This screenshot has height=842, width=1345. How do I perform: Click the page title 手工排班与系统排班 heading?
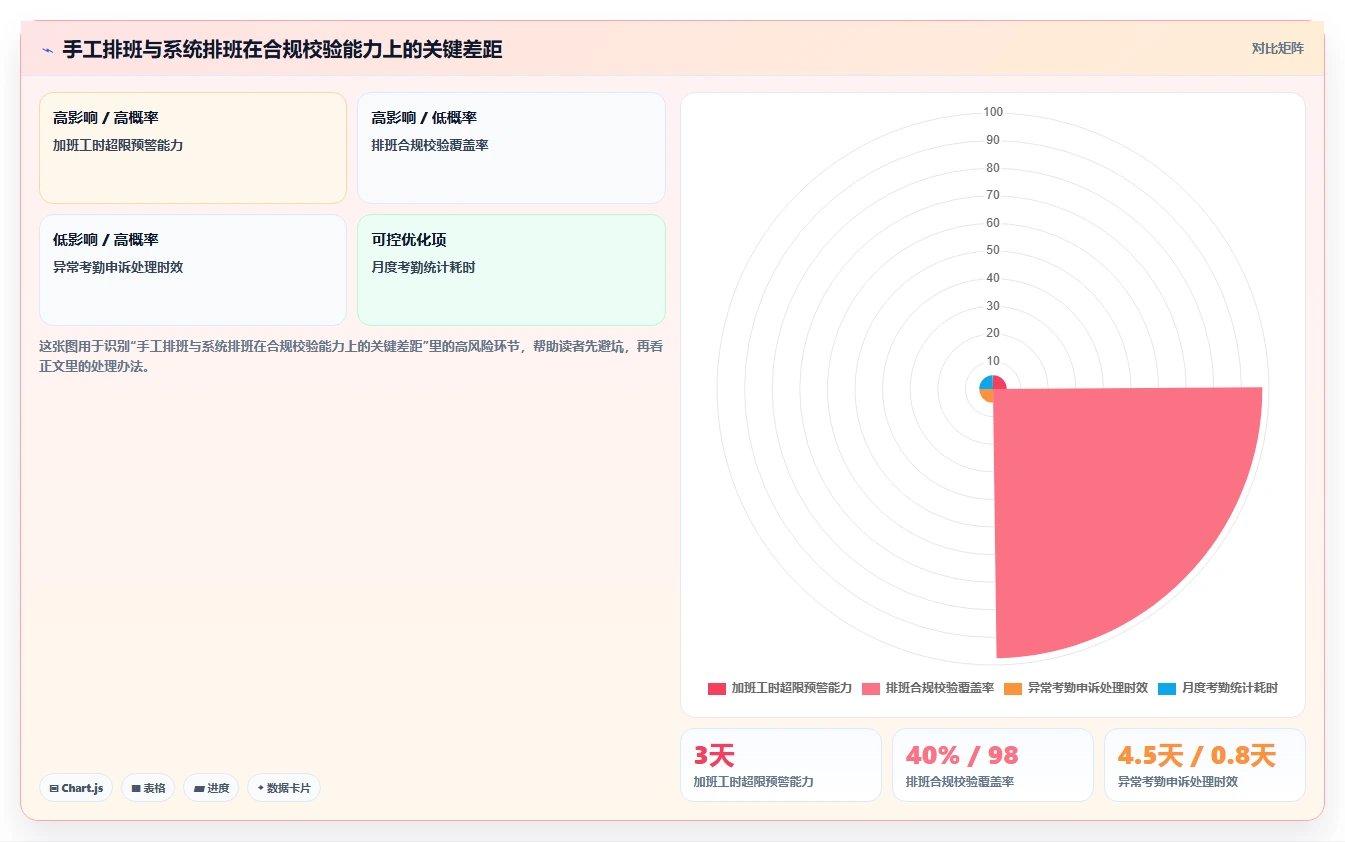click(282, 49)
